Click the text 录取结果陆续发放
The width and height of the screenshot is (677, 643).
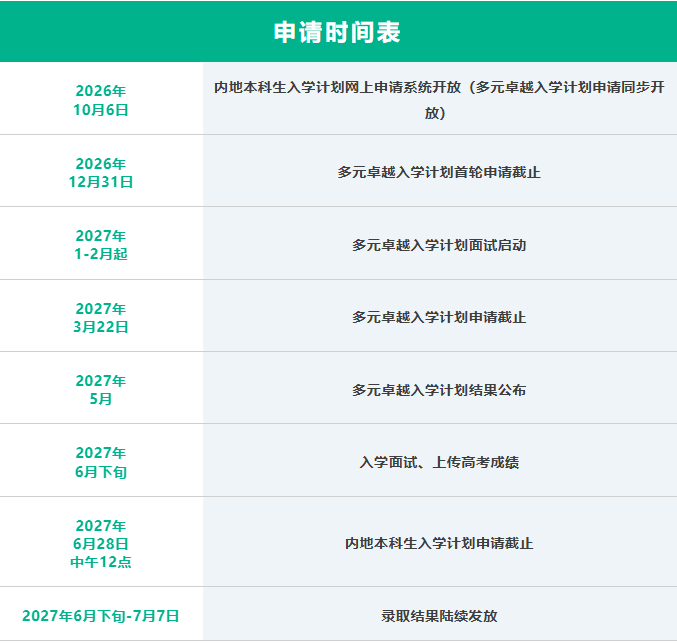(439, 616)
